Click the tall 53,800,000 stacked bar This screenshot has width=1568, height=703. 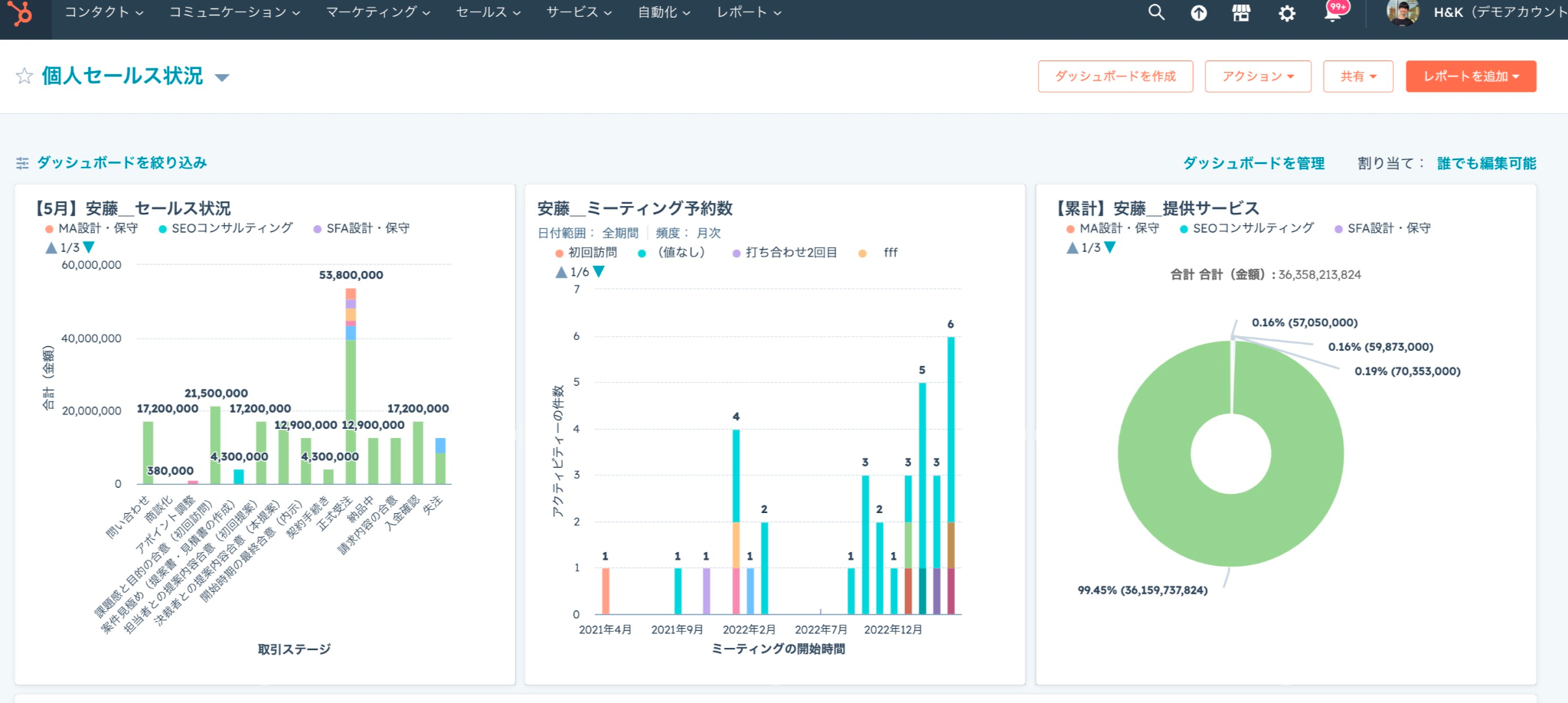click(x=351, y=386)
